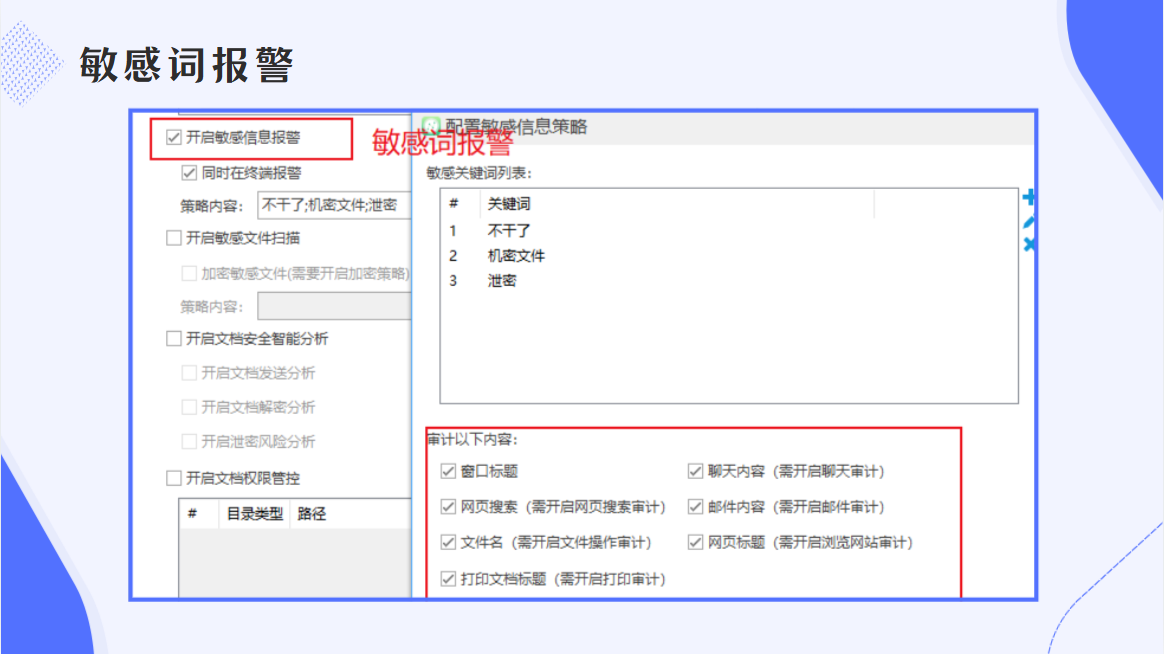Image resolution: width=1164 pixels, height=654 pixels.
Task: Toggle 加密敏感文件 checkbox
Action: [x=189, y=273]
